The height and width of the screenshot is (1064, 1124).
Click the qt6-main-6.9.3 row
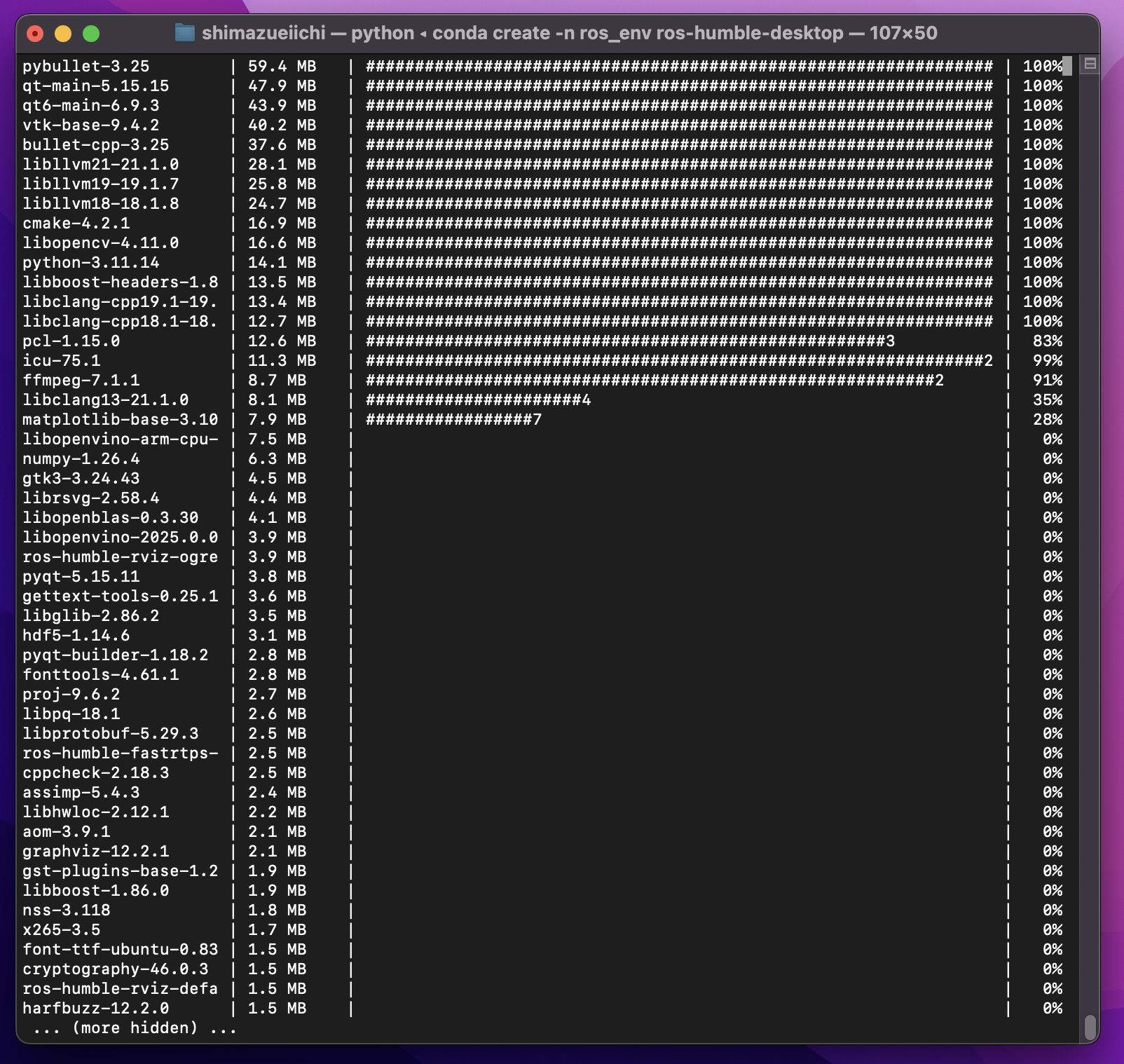pos(542,105)
